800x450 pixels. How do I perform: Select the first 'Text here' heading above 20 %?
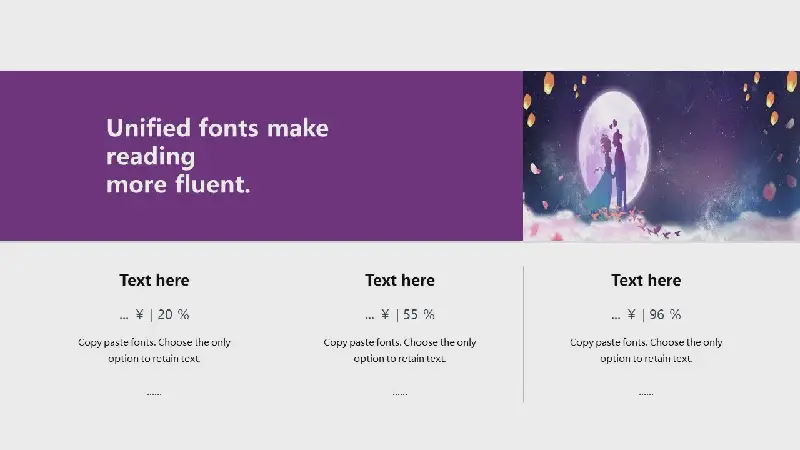pyautogui.click(x=154, y=280)
